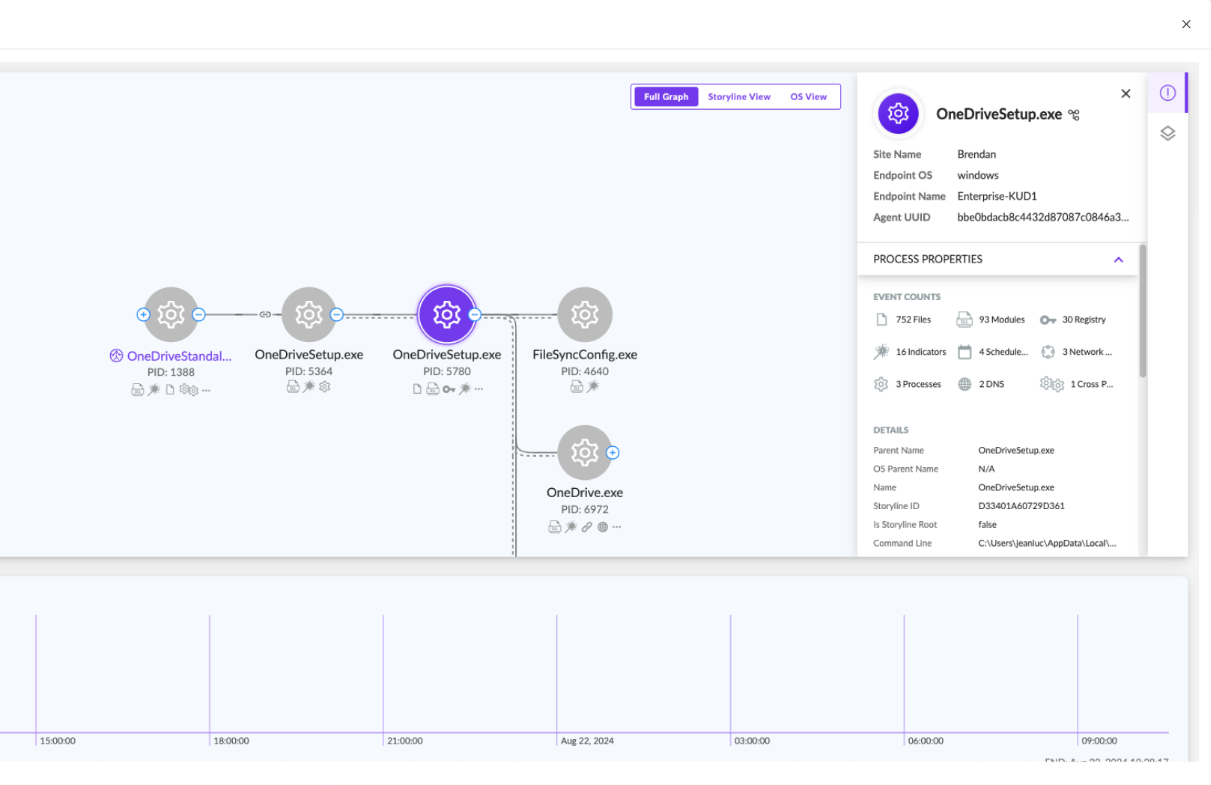Click the 16 Indicators icon
This screenshot has width=1211, height=785.
point(881,352)
